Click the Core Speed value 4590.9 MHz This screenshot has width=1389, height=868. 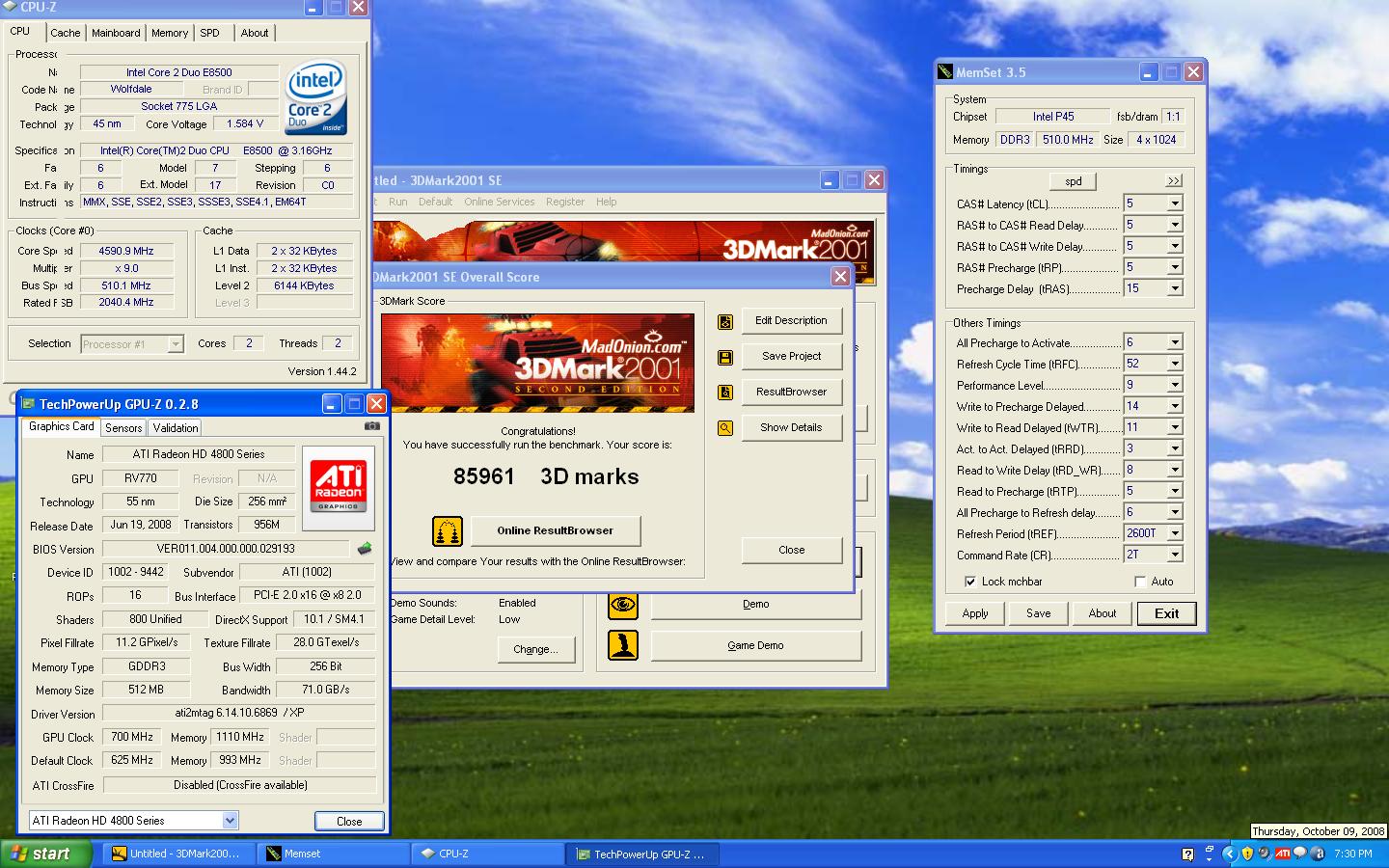click(x=126, y=251)
